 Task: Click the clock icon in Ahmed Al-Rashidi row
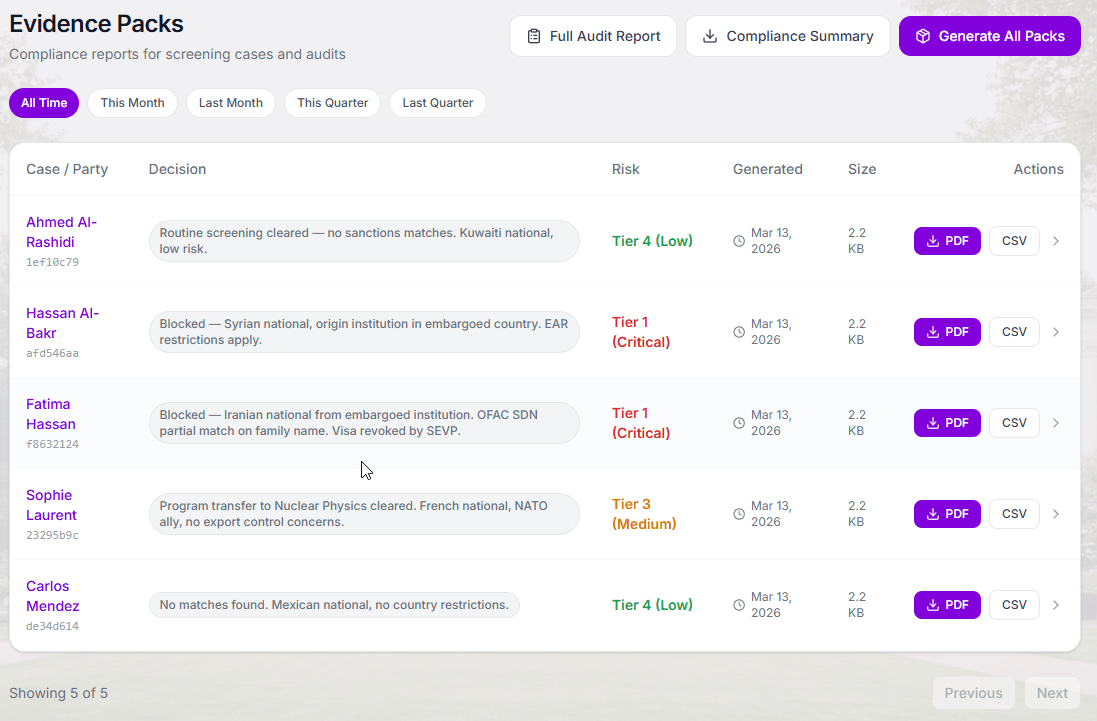coord(739,241)
